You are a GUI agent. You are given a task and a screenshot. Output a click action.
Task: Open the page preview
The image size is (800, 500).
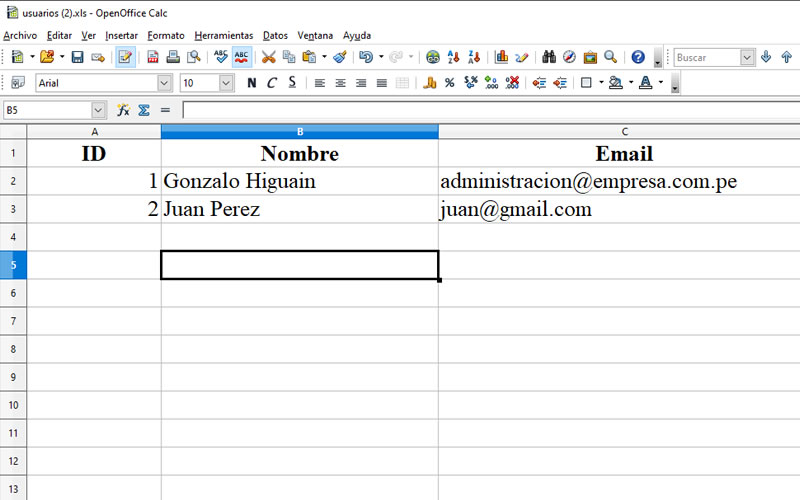193,57
